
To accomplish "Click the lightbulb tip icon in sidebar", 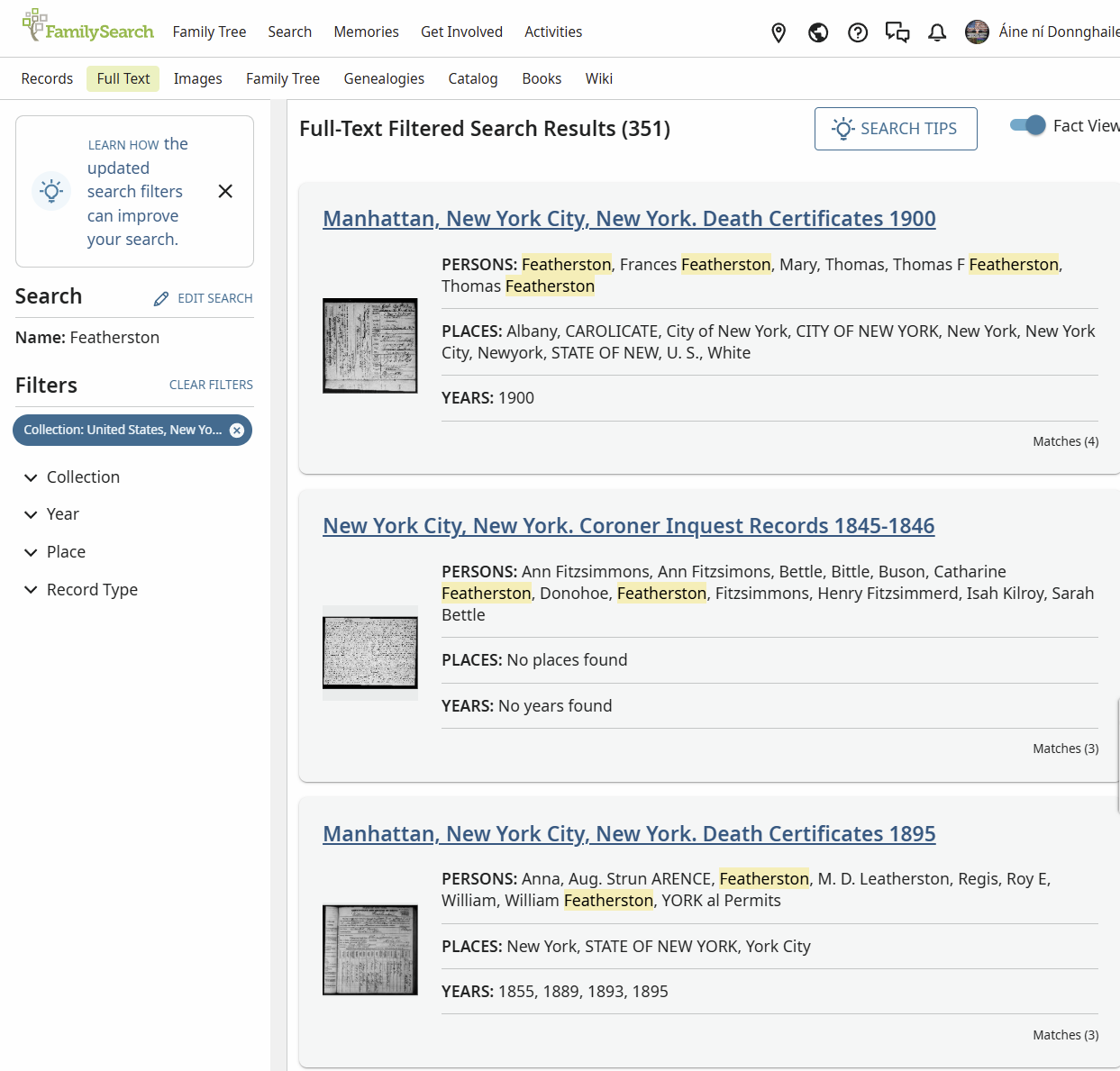I will [51, 191].
